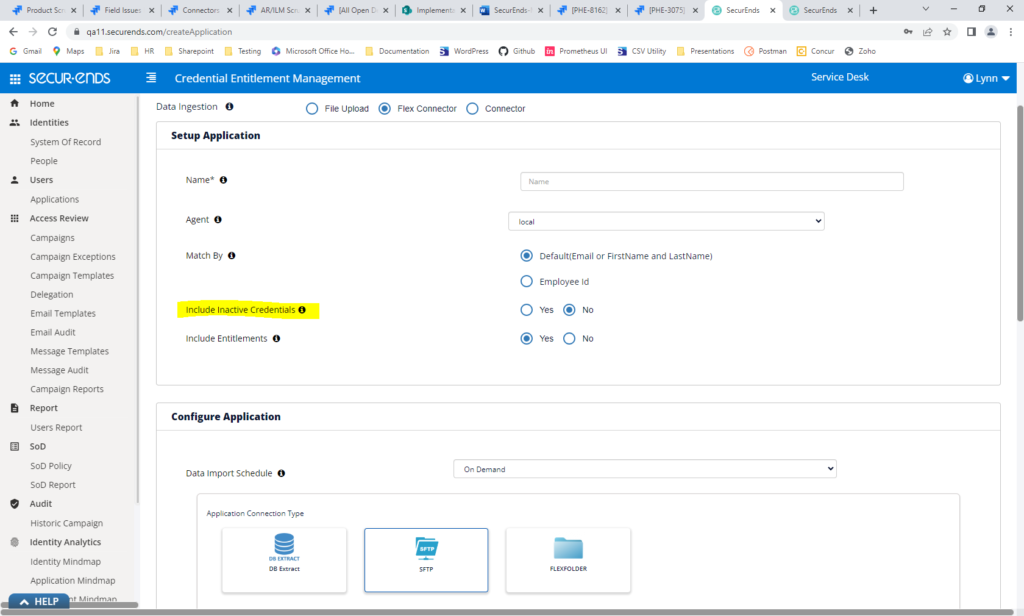Open the Github bookmark
The width and height of the screenshot is (1024, 616).
click(x=517, y=51)
